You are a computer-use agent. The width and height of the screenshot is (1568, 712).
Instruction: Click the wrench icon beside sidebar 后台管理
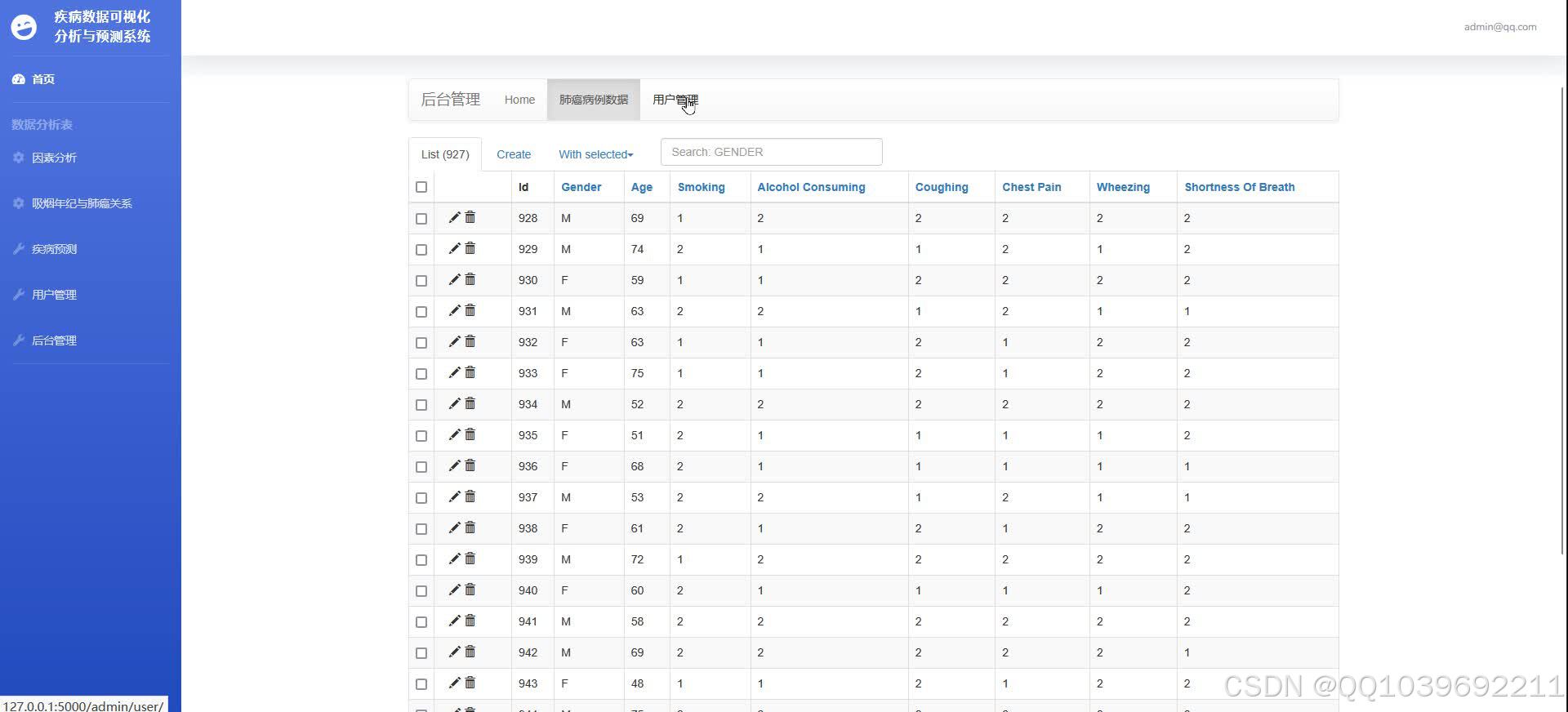tap(19, 340)
